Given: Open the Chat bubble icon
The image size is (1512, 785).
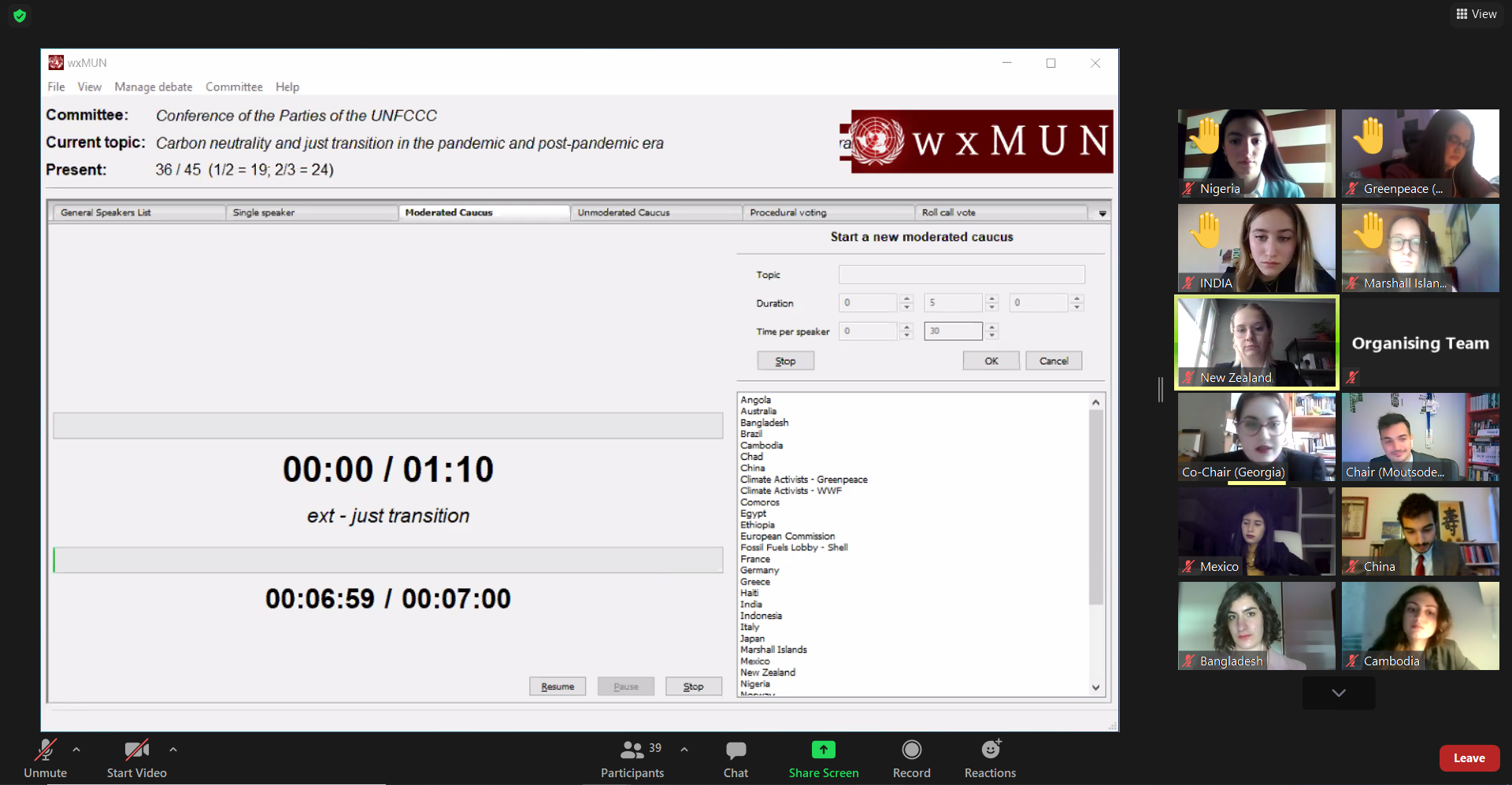Looking at the screenshot, I should tap(736, 750).
